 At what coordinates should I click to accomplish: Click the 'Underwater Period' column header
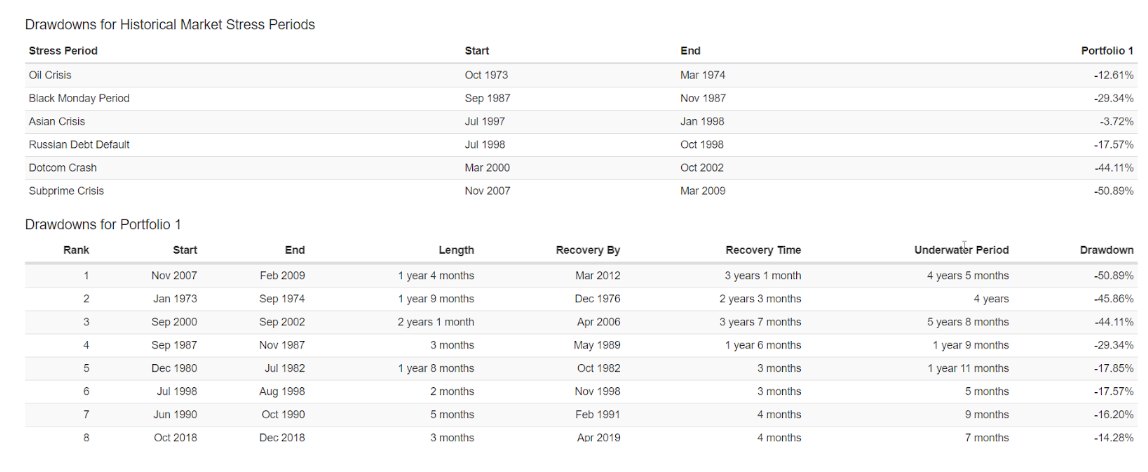[x=961, y=250]
